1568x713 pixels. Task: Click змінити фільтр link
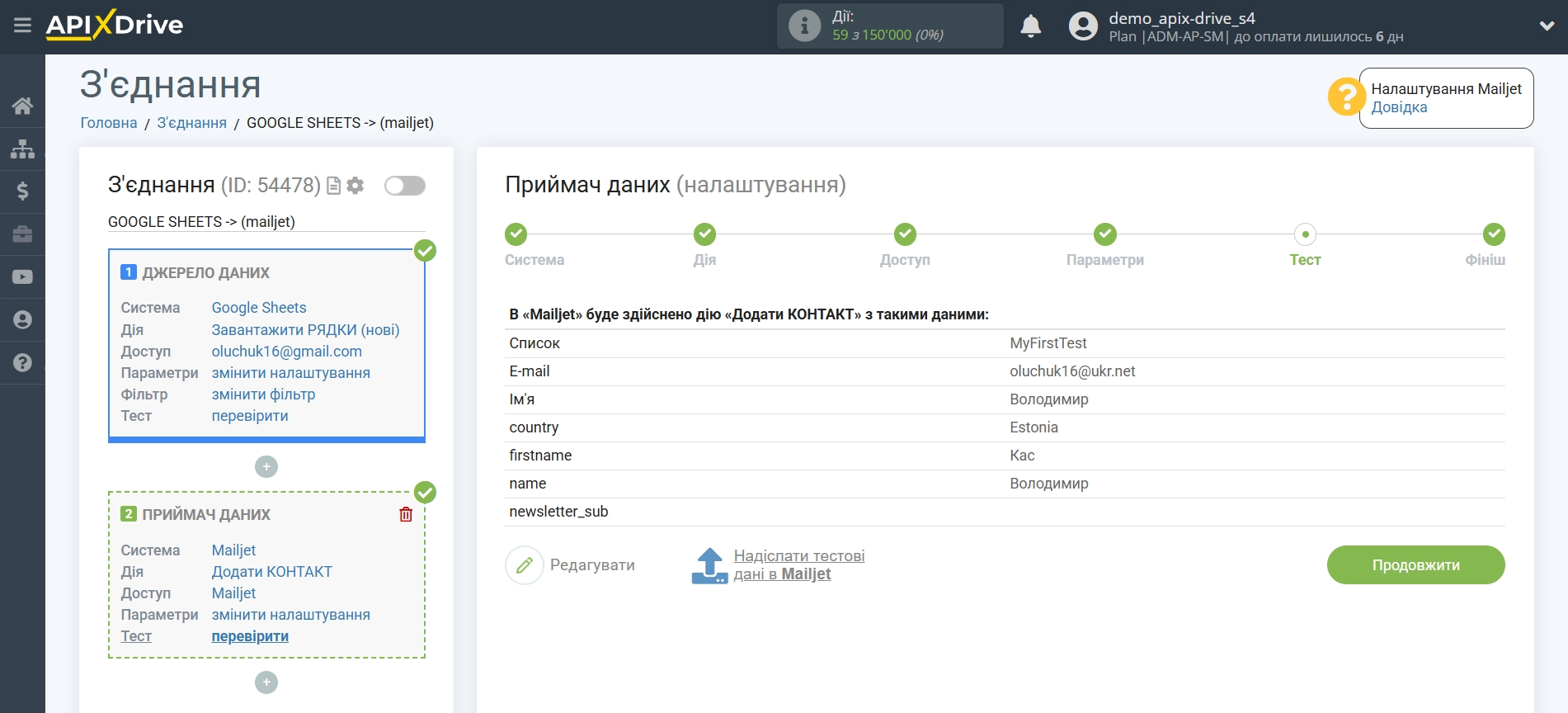pyautogui.click(x=263, y=394)
